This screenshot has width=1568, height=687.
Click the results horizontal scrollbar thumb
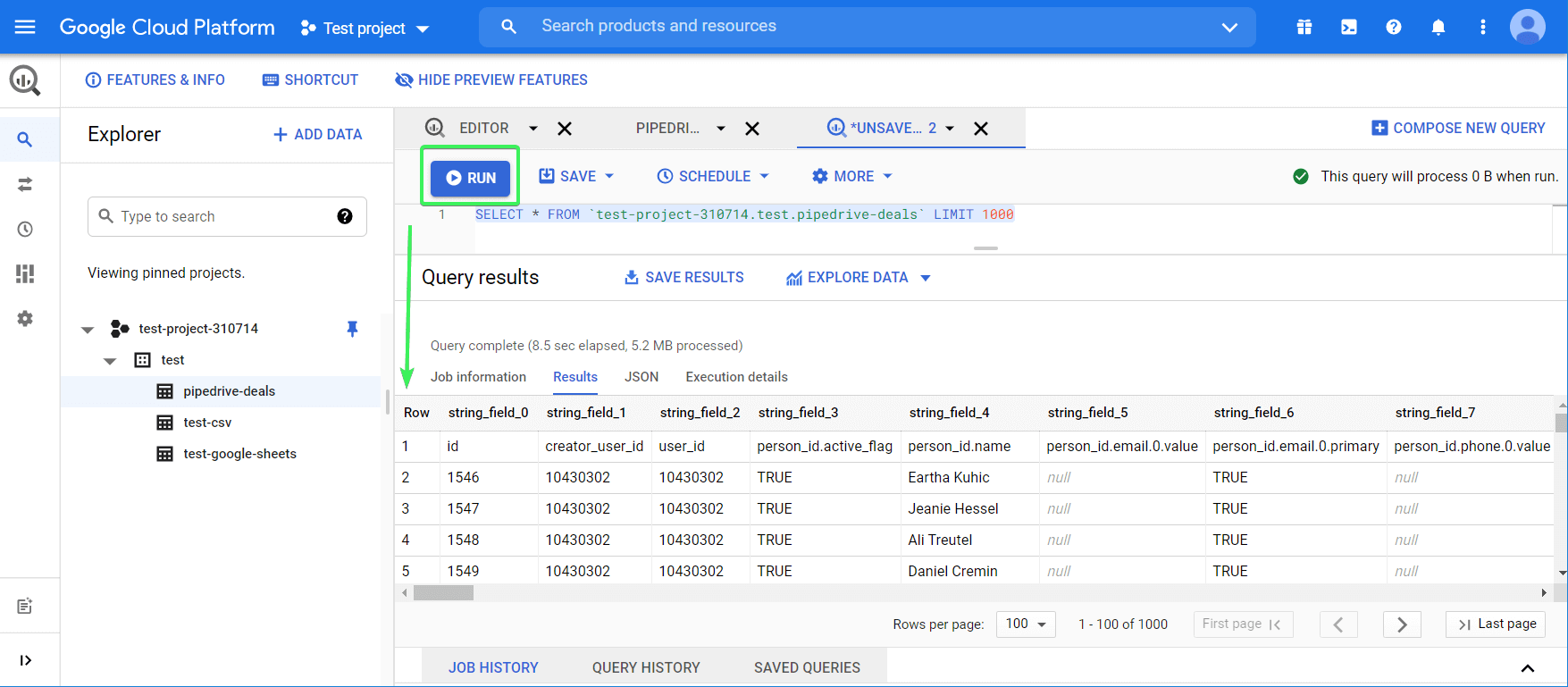[443, 593]
